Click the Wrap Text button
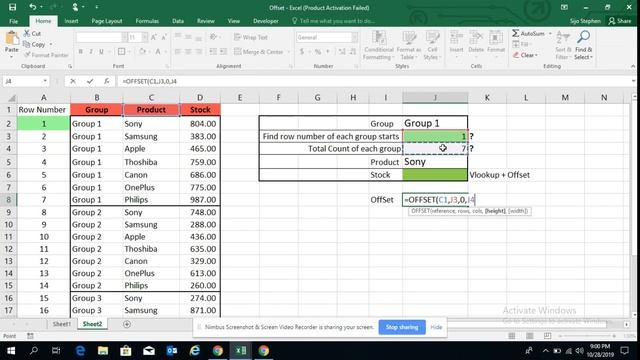The height and width of the screenshot is (360, 640). coord(251,37)
